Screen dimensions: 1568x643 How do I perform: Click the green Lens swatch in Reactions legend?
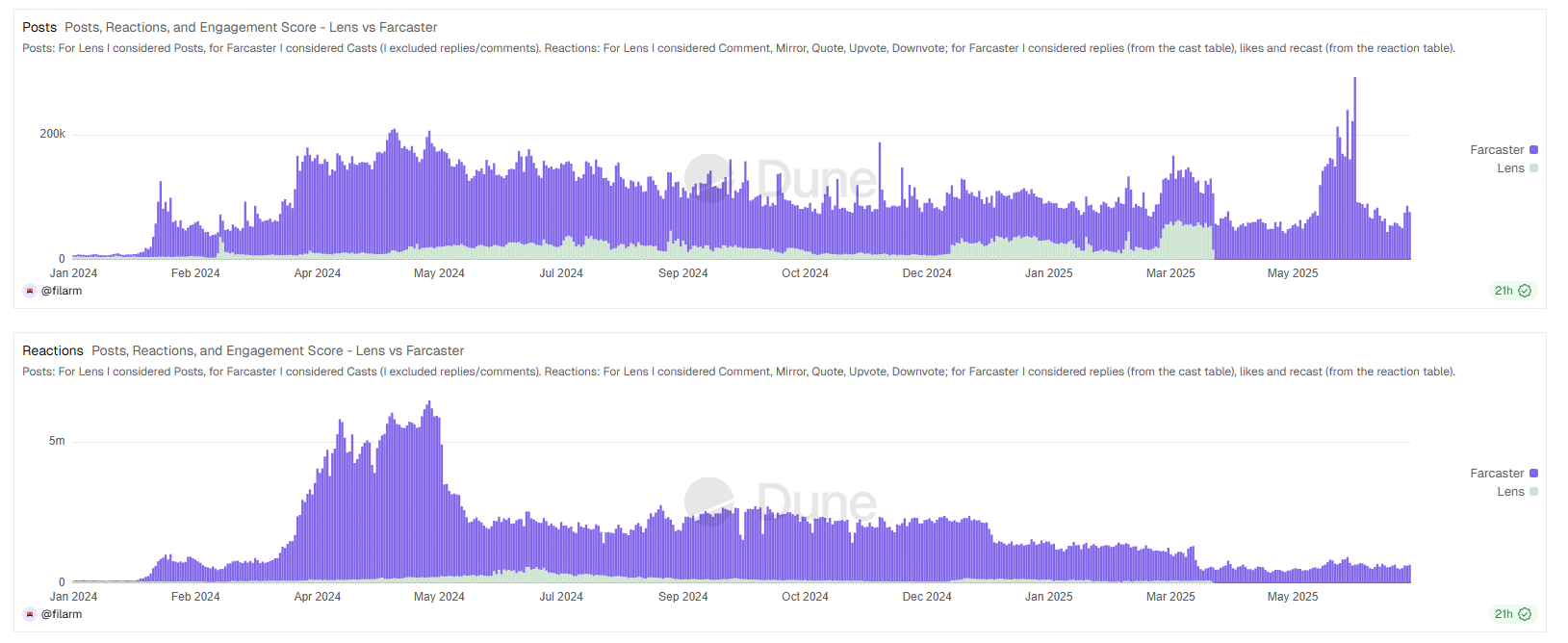tap(1533, 492)
